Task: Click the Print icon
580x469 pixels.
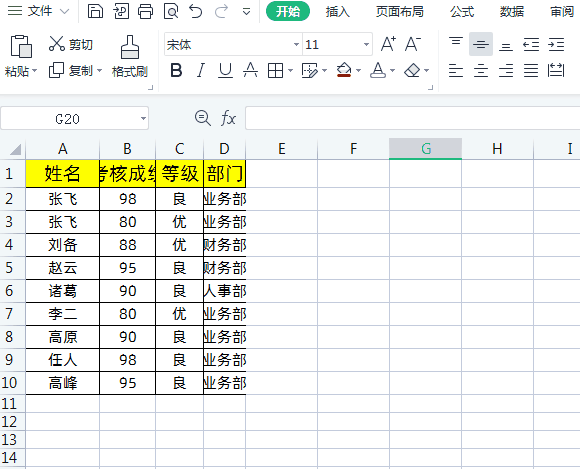Action: (x=145, y=11)
